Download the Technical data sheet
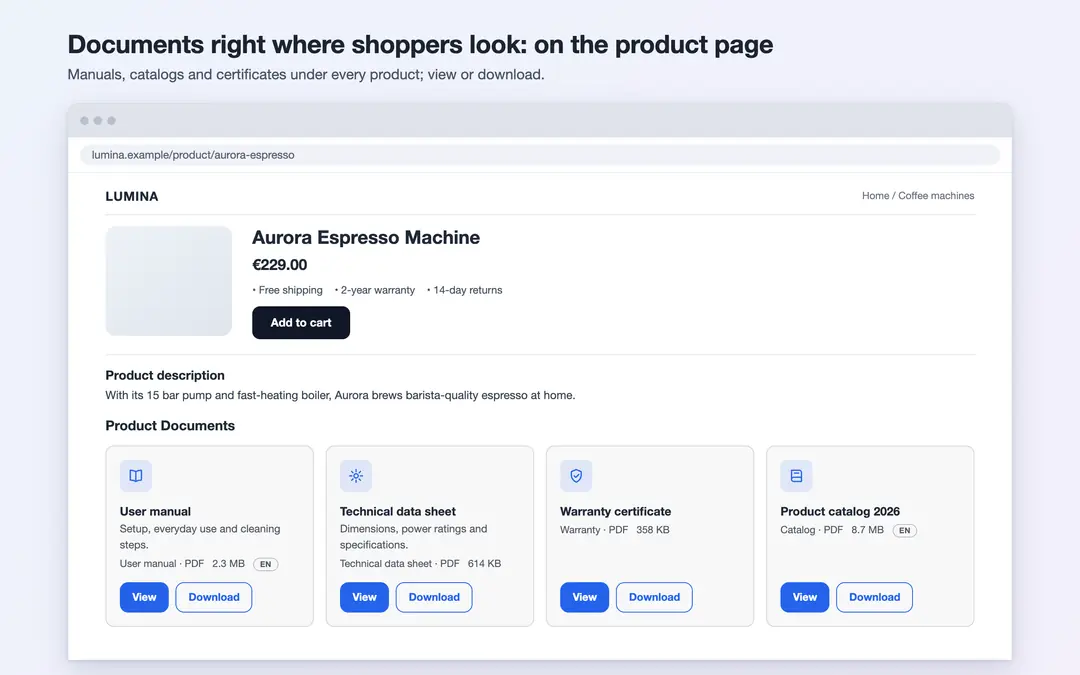The image size is (1080, 675). click(434, 597)
